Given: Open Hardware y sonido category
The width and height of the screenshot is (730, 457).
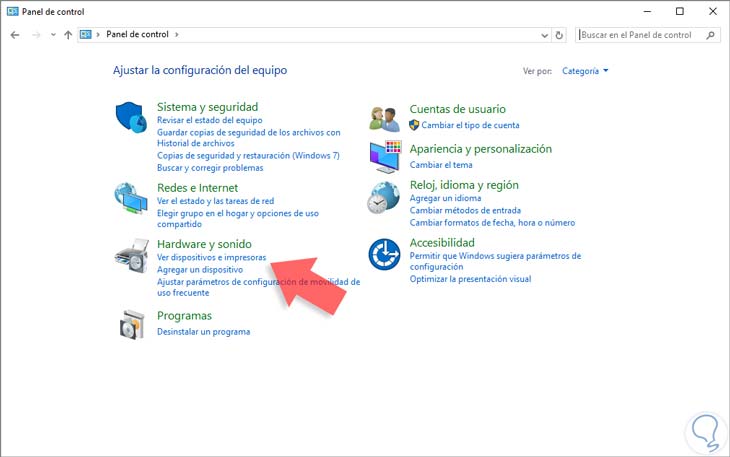Looking at the screenshot, I should (x=204, y=244).
